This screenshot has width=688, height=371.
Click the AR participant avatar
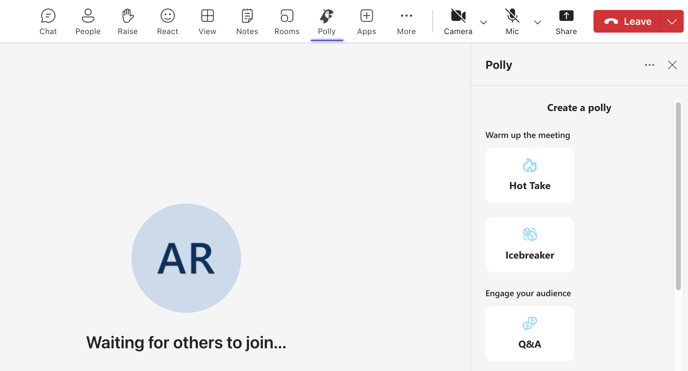click(x=186, y=258)
